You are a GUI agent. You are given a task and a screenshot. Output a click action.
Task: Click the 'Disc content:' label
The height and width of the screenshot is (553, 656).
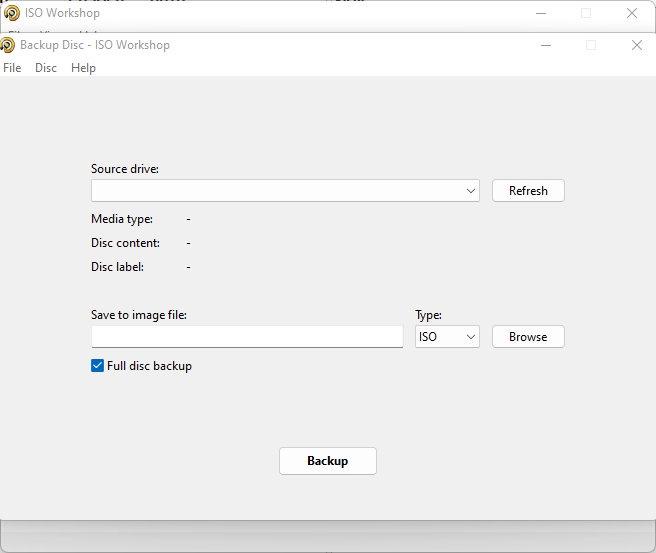[126, 243]
